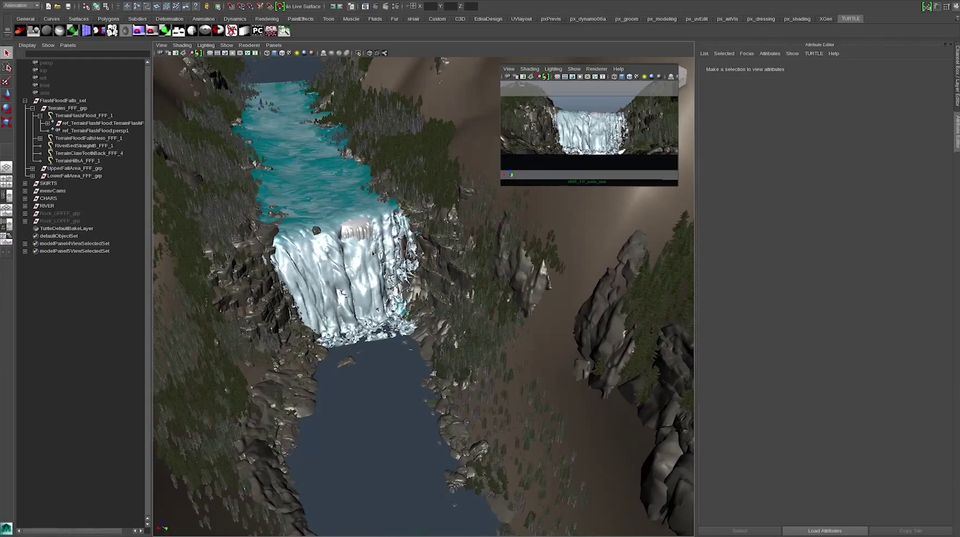The width and height of the screenshot is (960, 537).
Task: Click the first red shelf icon
Action: click(20, 31)
